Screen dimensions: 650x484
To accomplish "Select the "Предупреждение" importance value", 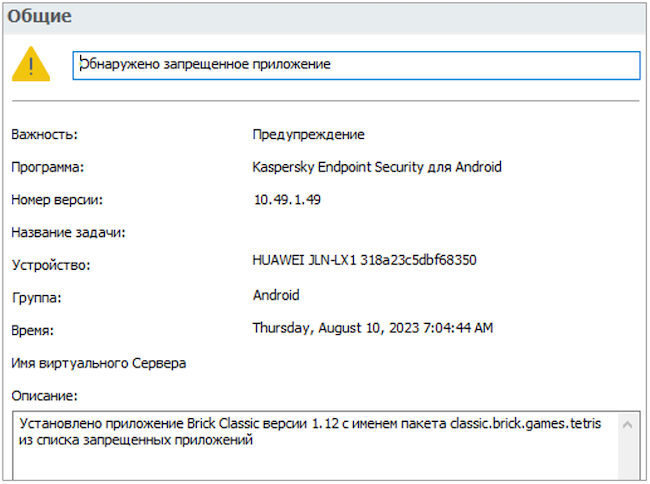I will click(308, 135).
